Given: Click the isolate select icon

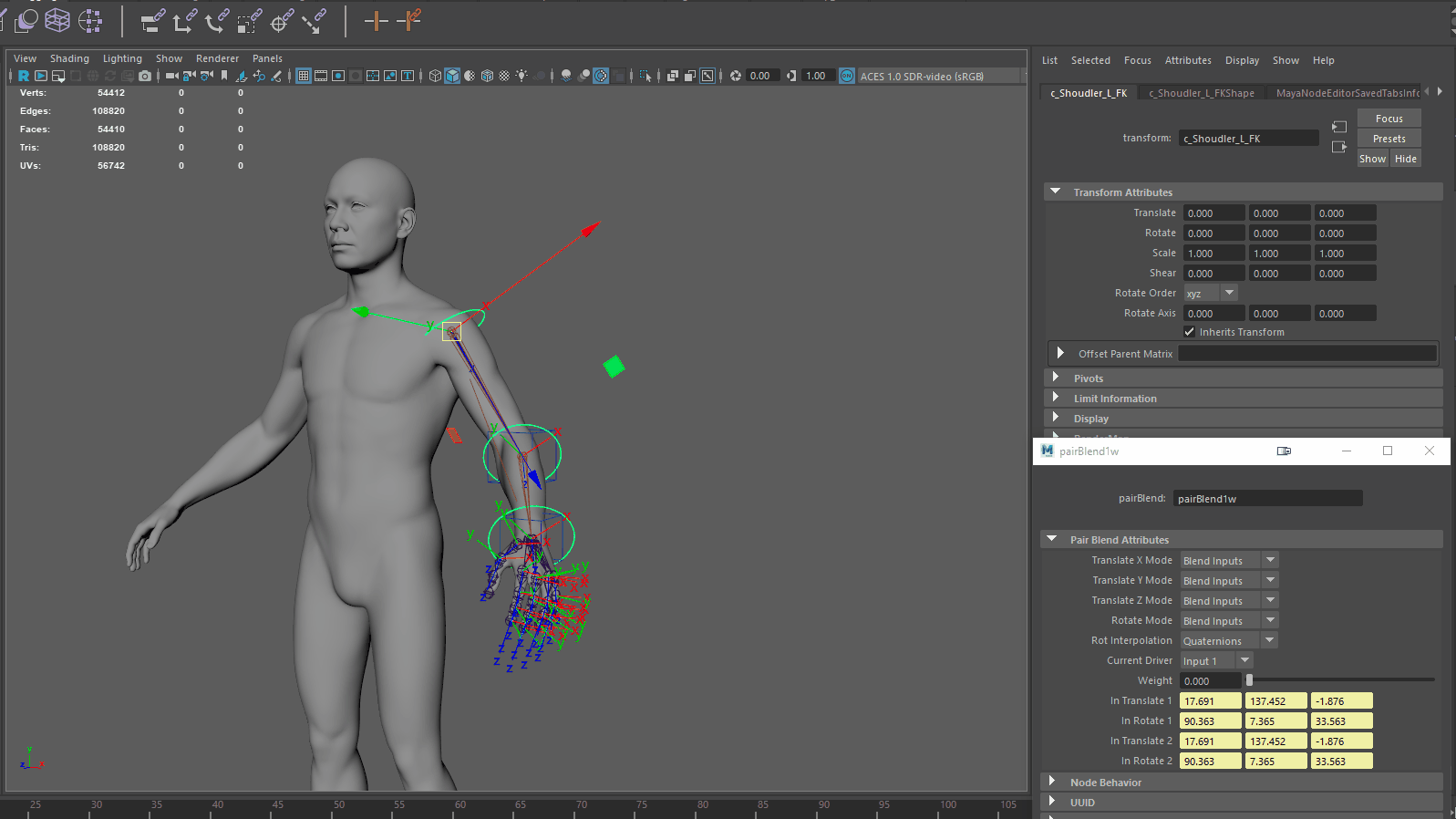Looking at the screenshot, I should pyautogui.click(x=645, y=76).
